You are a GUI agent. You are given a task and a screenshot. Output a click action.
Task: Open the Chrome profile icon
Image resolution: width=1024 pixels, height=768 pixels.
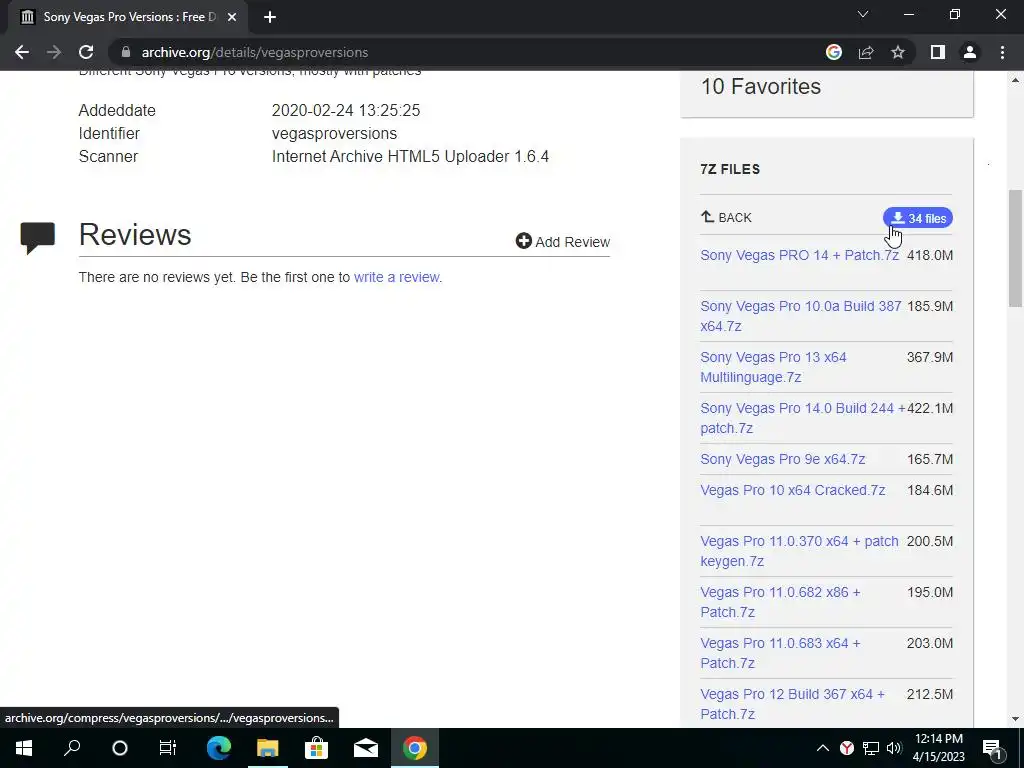[x=970, y=52]
